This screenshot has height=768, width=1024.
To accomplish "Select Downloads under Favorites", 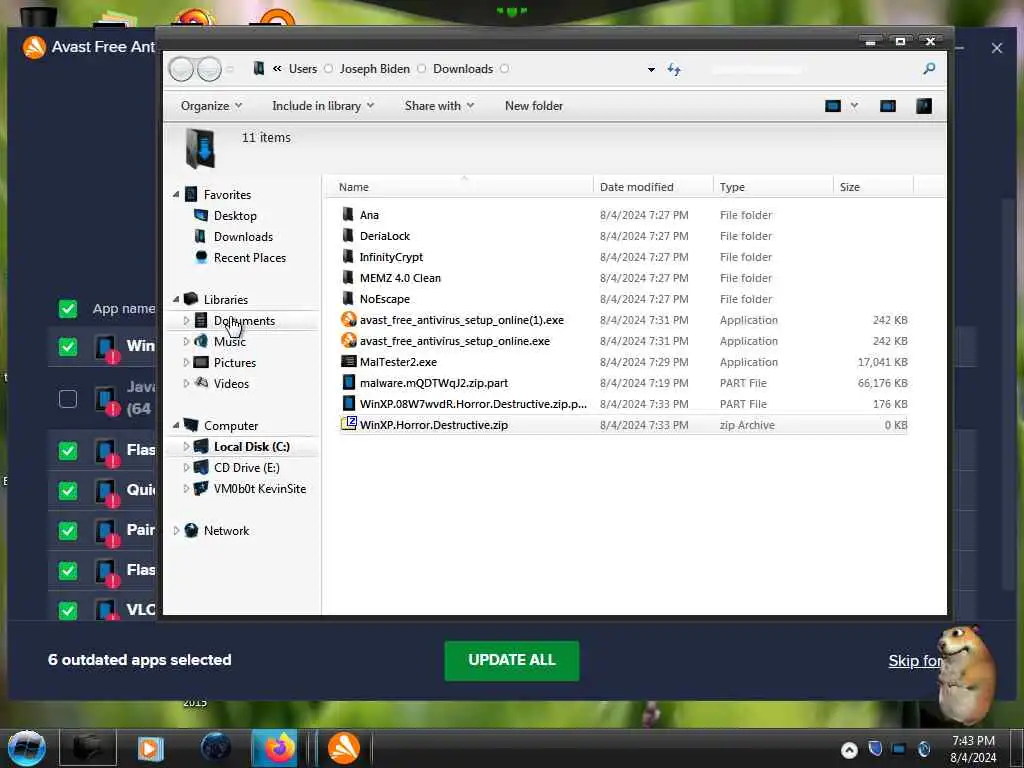I will tap(243, 236).
